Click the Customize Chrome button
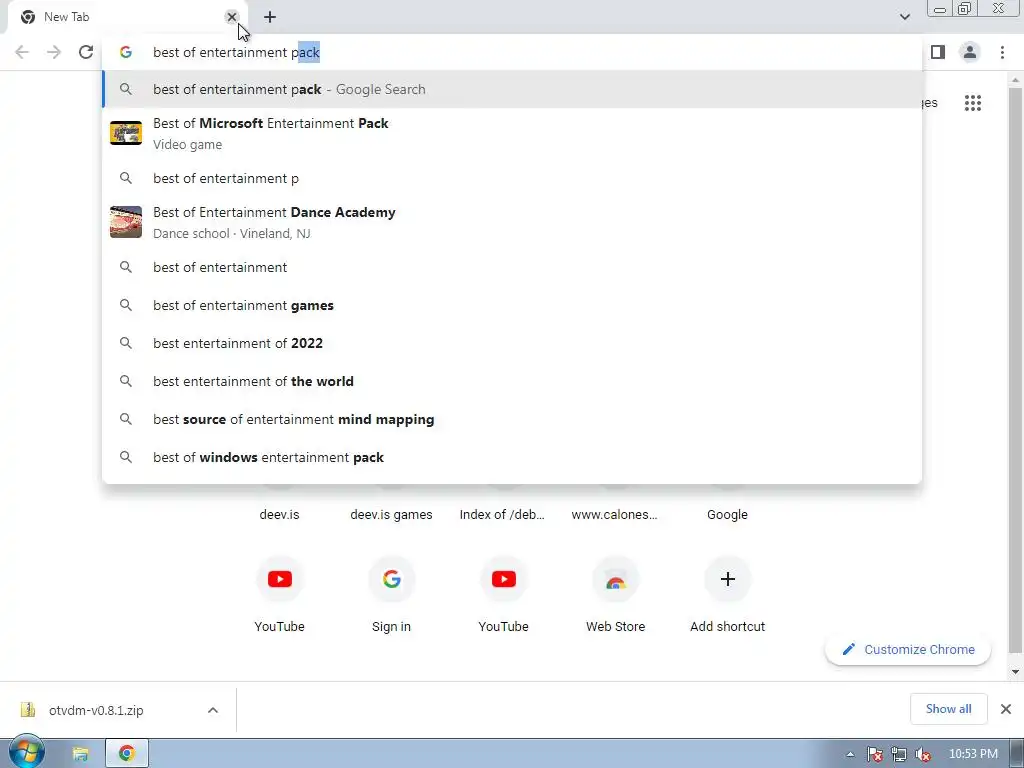The width and height of the screenshot is (1024, 768). point(908,649)
